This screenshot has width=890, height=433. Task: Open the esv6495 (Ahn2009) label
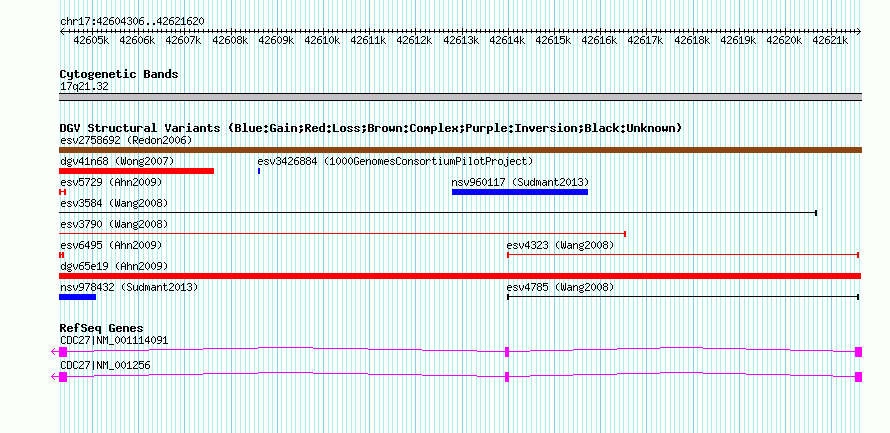pos(111,245)
